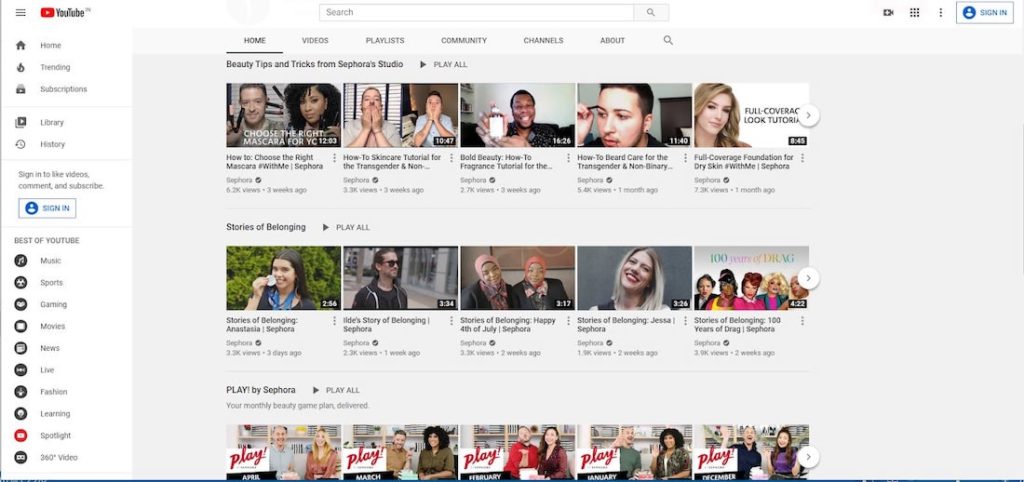Open History from the sidebar

pyautogui.click(x=52, y=144)
